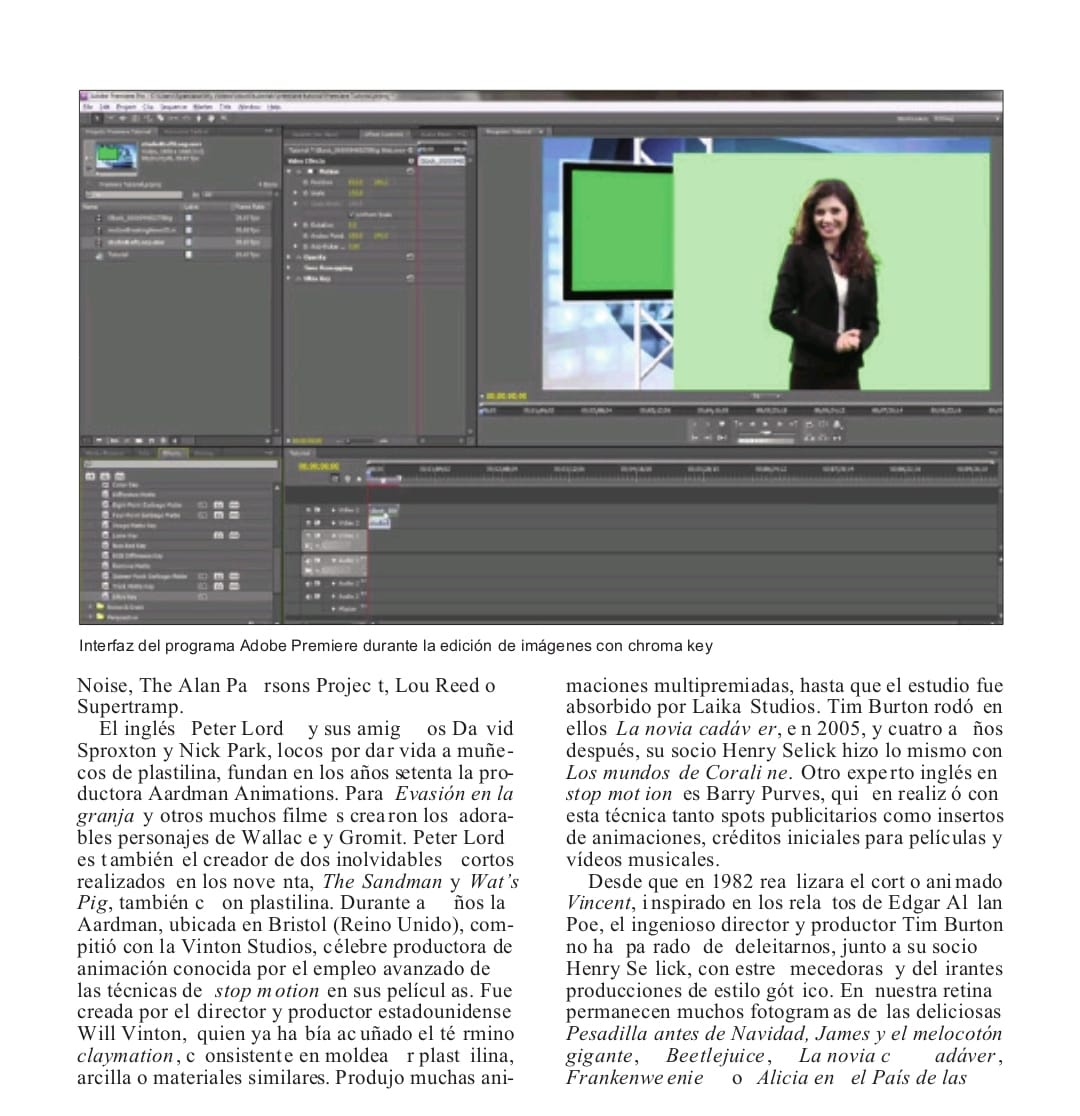The image size is (1080, 1116).
Task: Click the Tutorial sequence icon in Project panel
Action: click(x=98, y=255)
